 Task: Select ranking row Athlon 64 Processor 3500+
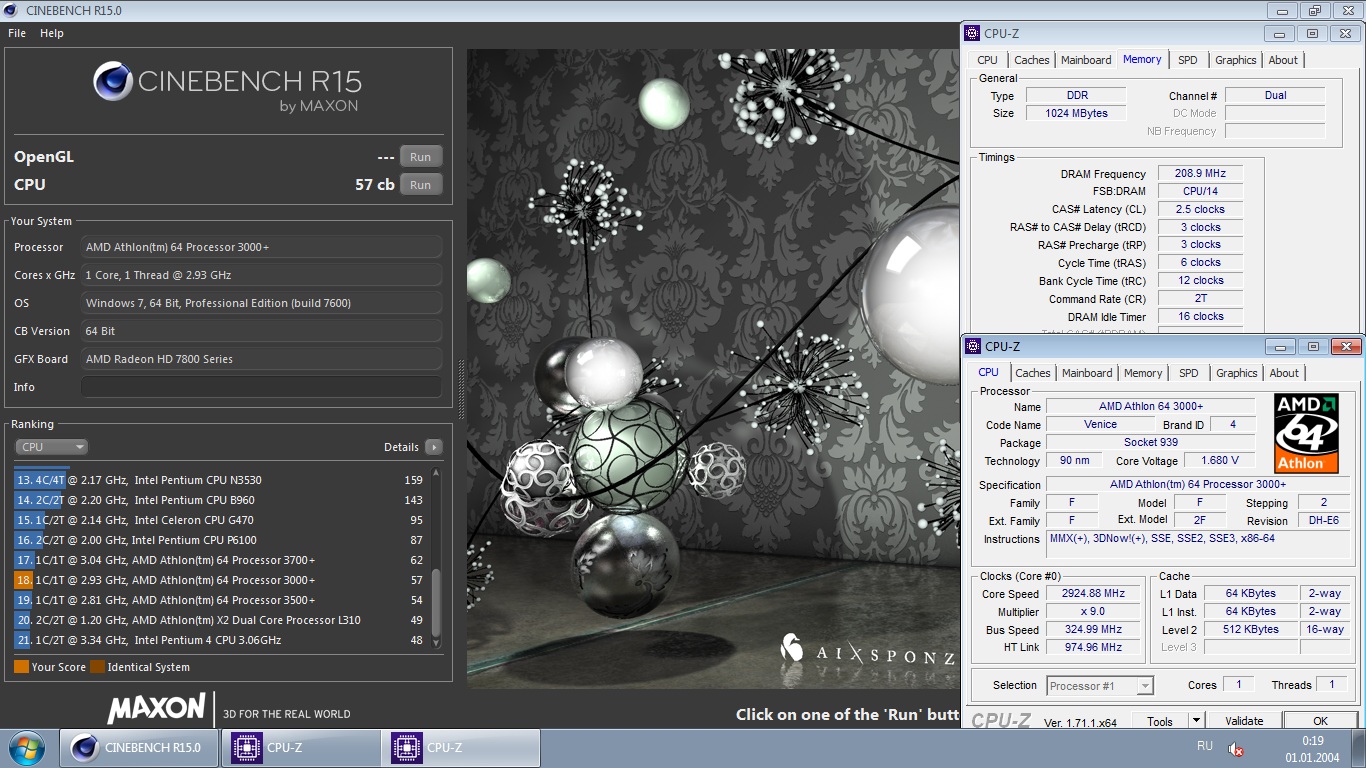click(220, 600)
